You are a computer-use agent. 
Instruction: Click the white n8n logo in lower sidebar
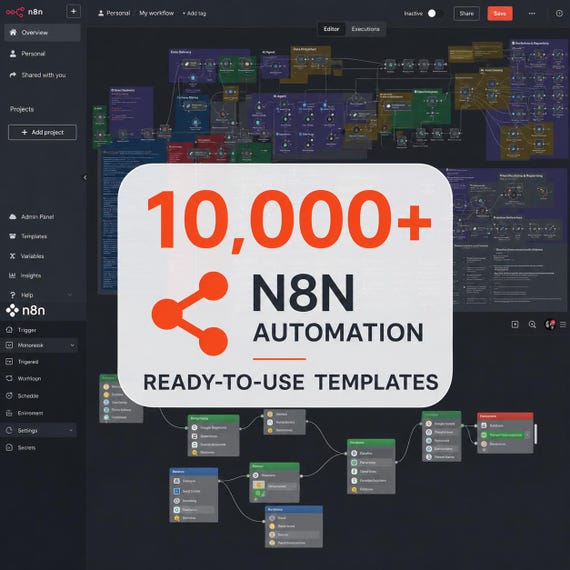pos(25,310)
